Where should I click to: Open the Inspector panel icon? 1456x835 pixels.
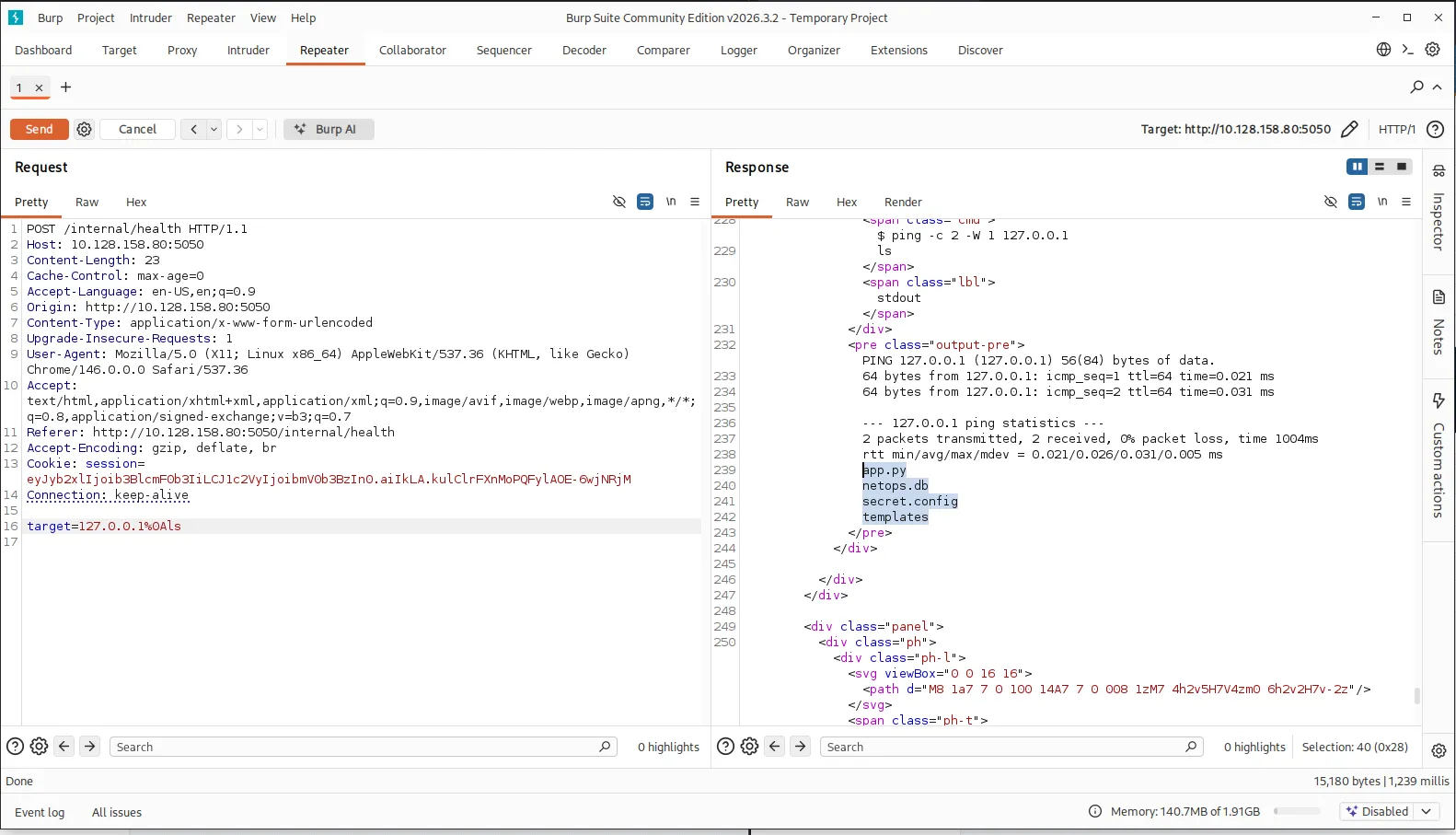coord(1439,170)
